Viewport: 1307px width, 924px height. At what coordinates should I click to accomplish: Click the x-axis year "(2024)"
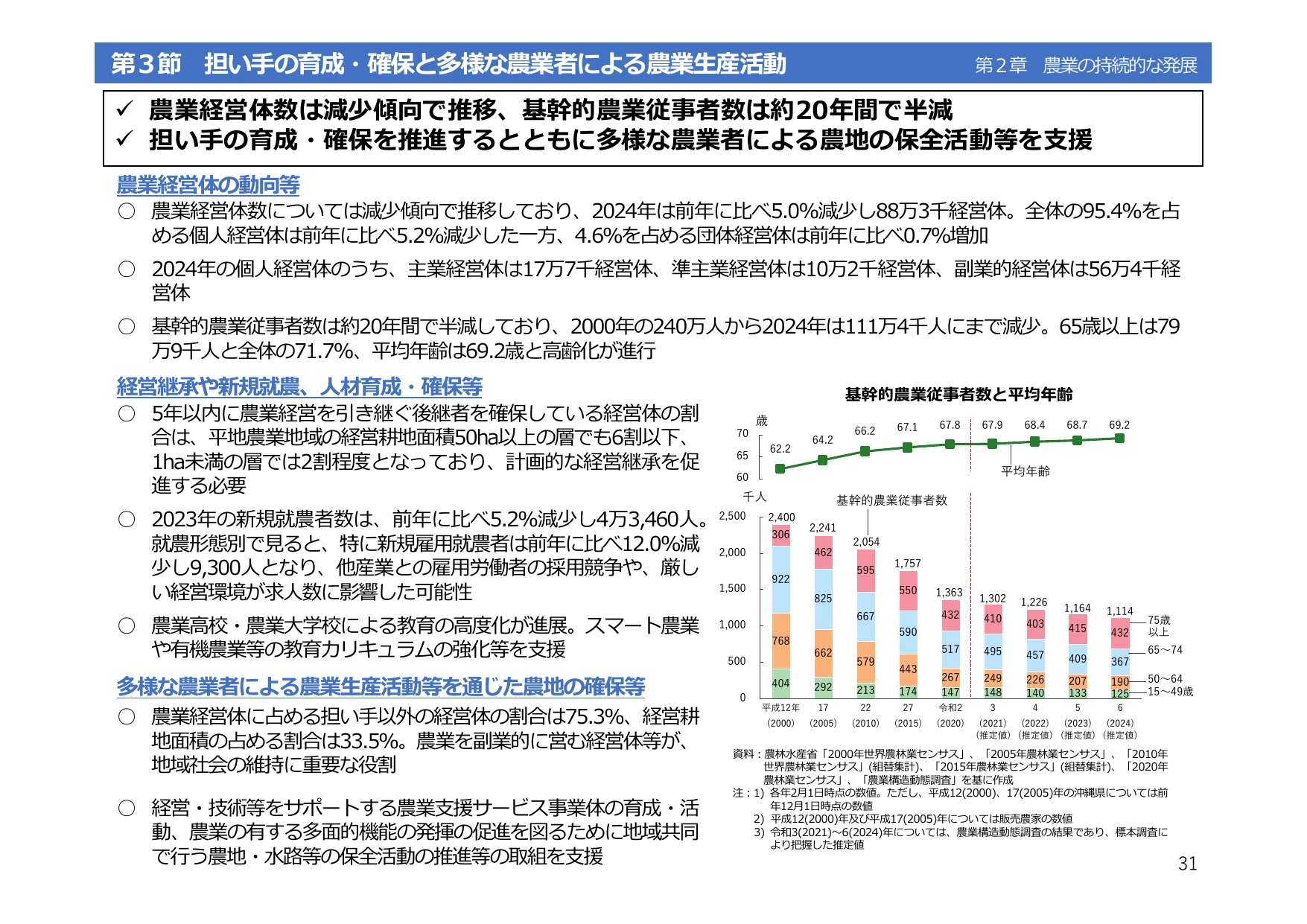[x=1120, y=723]
